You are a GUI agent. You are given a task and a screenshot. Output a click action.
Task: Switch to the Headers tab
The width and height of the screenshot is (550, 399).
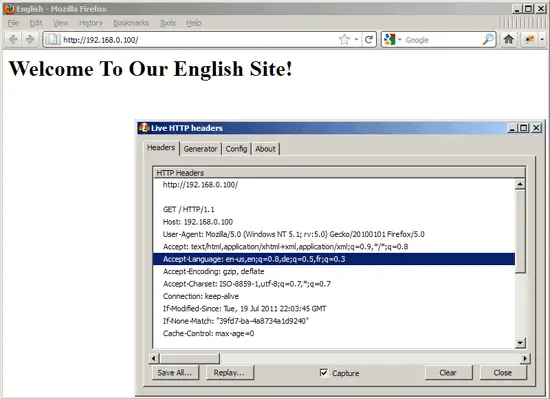pyautogui.click(x=161, y=148)
